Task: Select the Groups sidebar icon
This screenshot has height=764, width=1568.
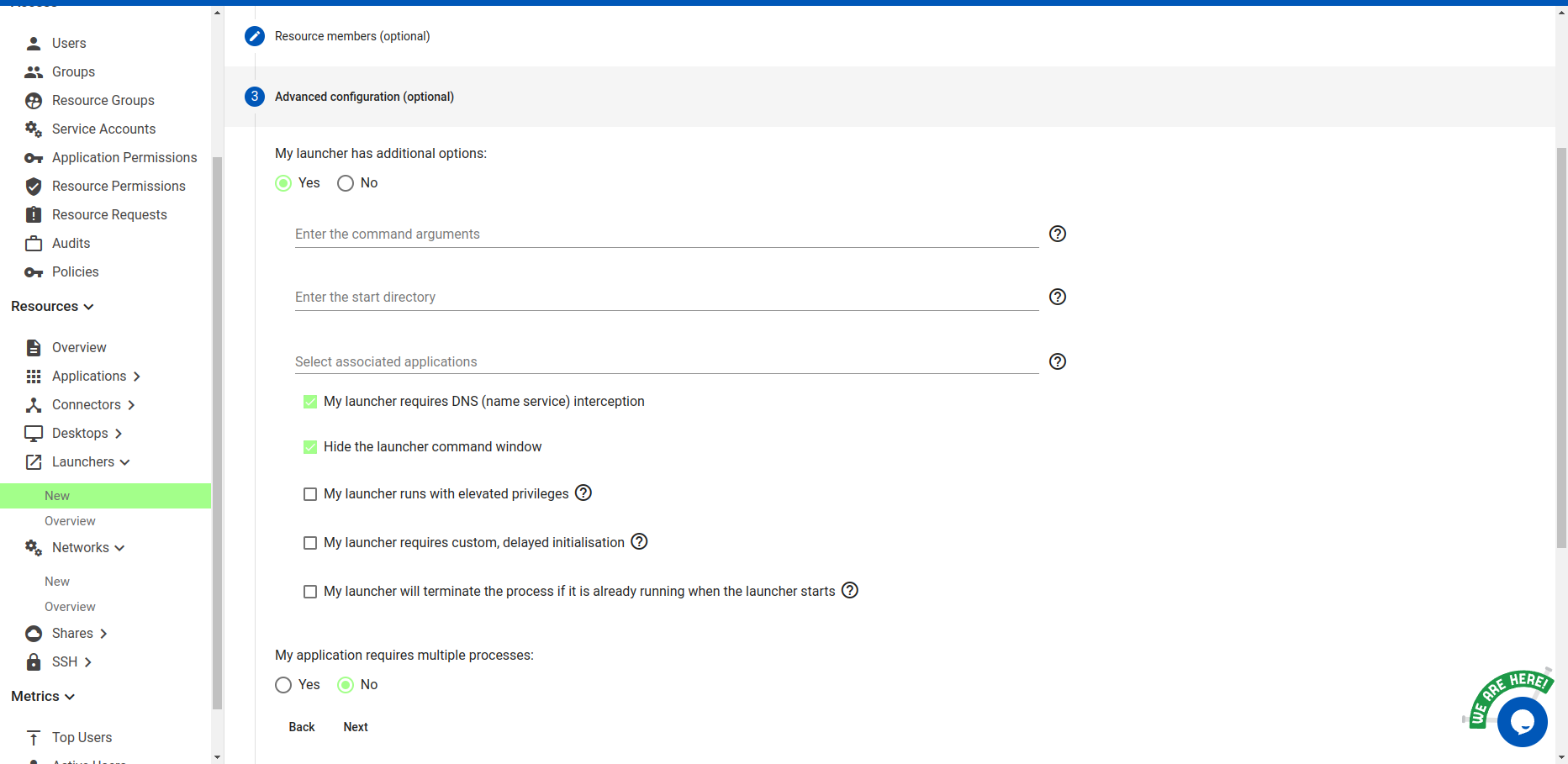Action: (x=34, y=71)
